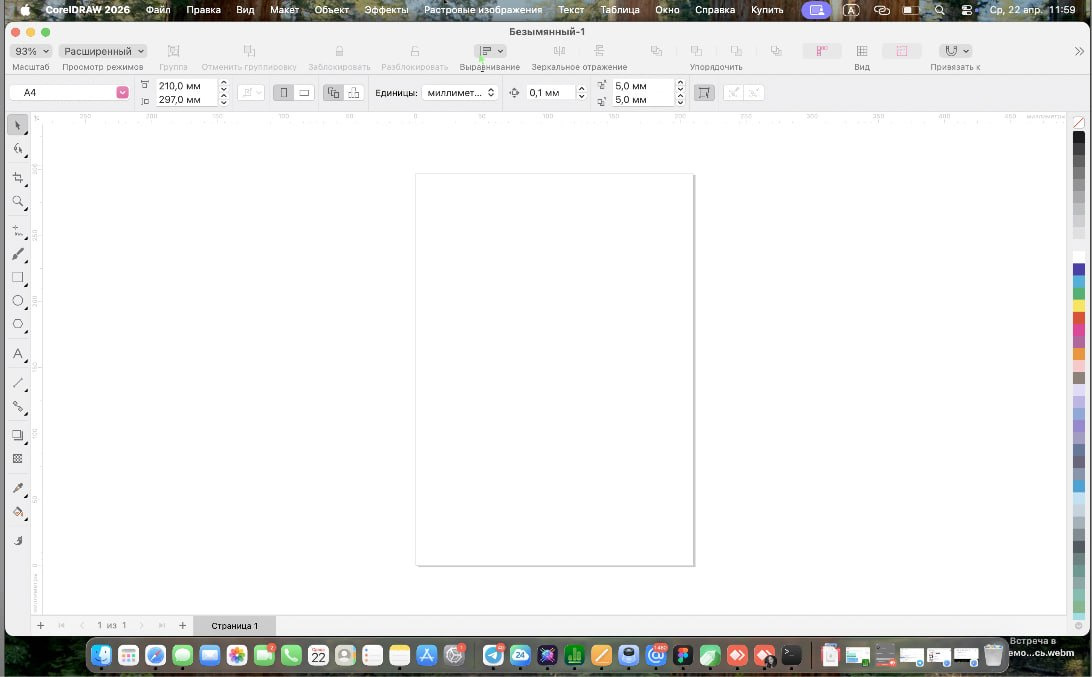Open the Привязать к snap dropdown
This screenshot has width=1092, height=677.
pos(956,51)
